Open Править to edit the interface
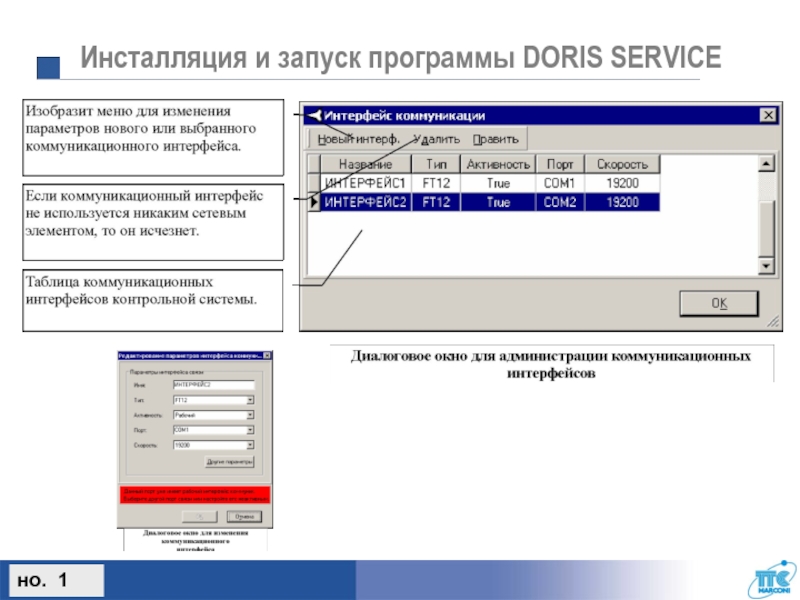 click(495, 139)
